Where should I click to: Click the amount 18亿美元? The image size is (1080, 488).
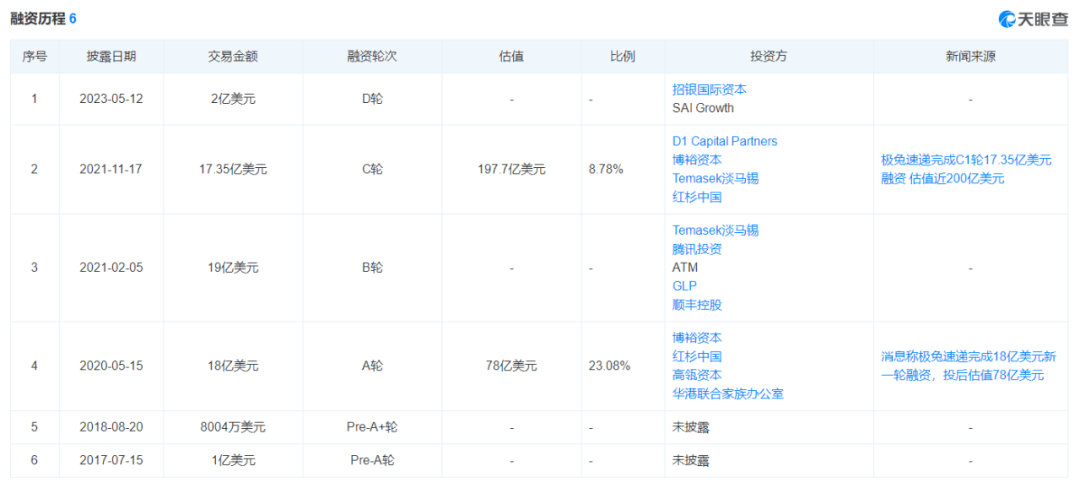point(233,366)
